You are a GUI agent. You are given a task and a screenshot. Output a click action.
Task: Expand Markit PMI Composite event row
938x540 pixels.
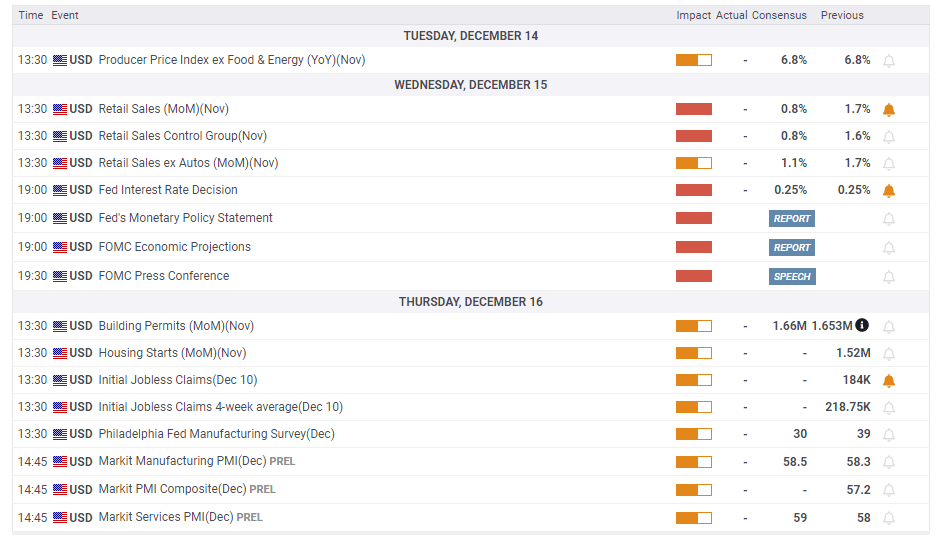[x=172, y=489]
